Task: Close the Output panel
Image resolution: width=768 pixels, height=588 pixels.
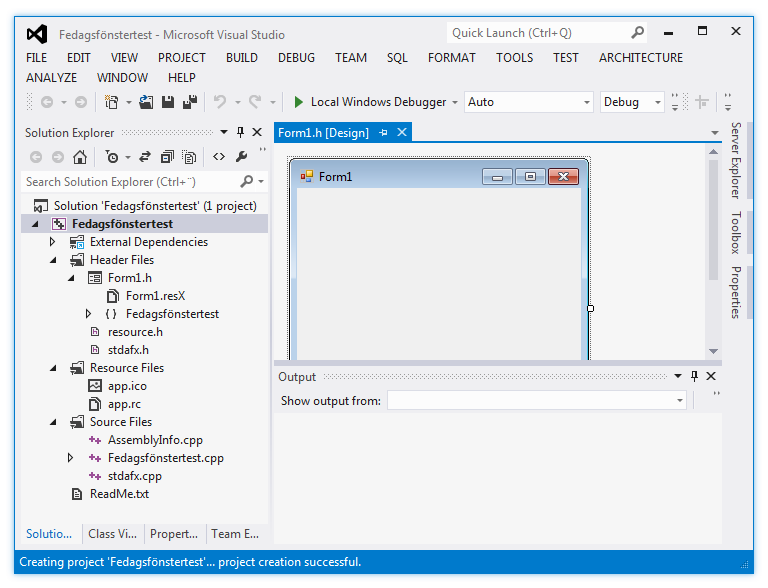Action: (711, 376)
